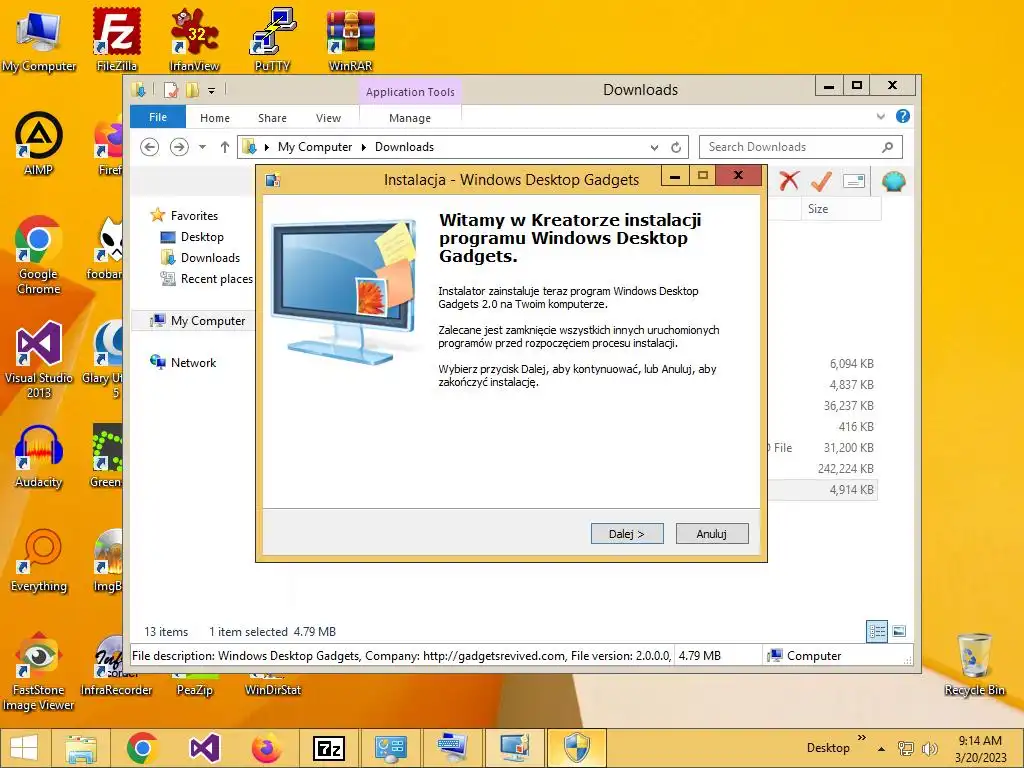Click the Size column header

tap(840, 209)
